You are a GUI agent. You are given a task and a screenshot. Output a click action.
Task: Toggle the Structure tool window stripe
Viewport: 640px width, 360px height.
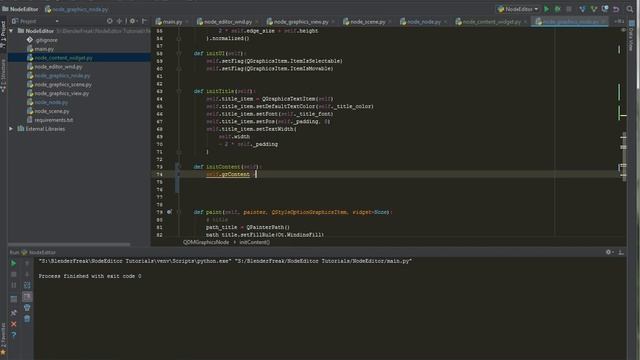click(3, 76)
